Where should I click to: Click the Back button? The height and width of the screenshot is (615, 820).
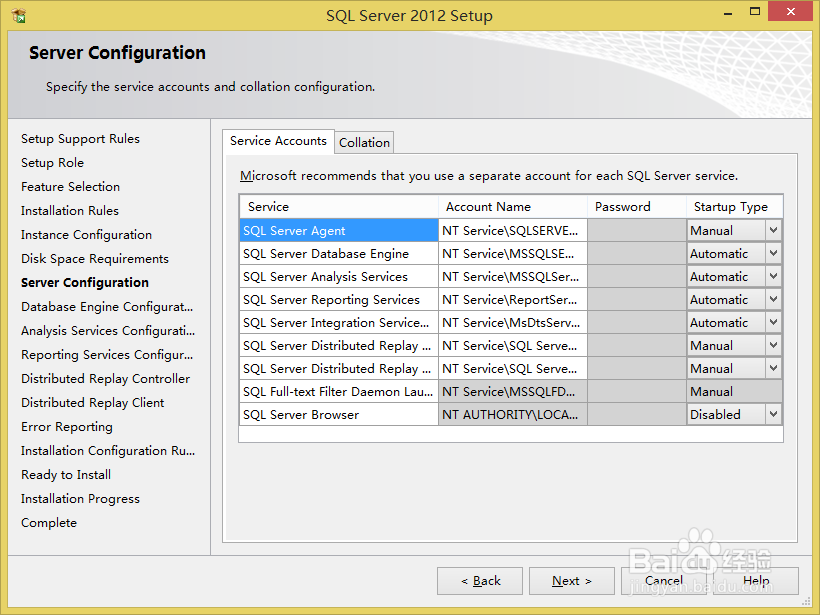479,580
